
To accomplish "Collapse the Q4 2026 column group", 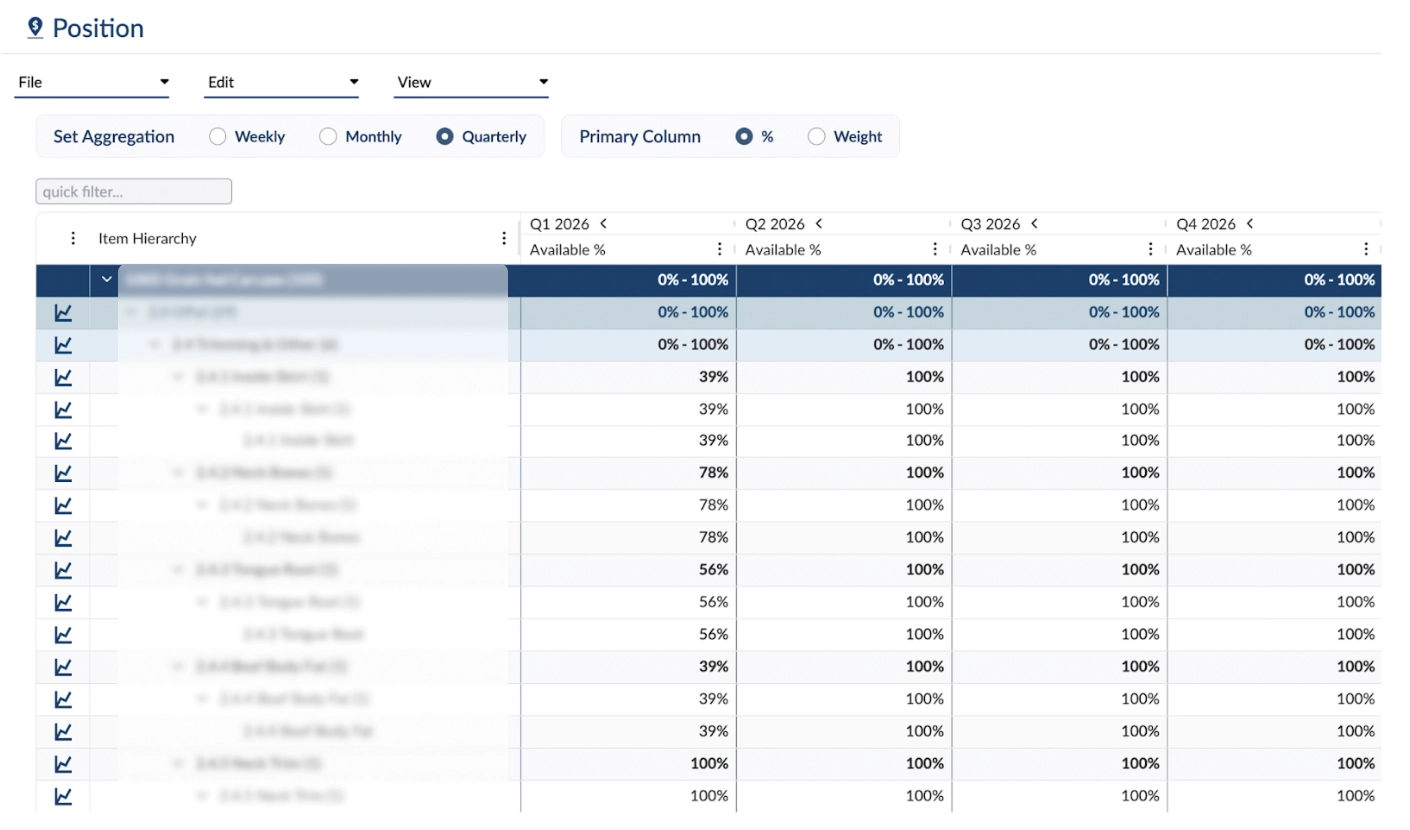I will (x=1250, y=224).
